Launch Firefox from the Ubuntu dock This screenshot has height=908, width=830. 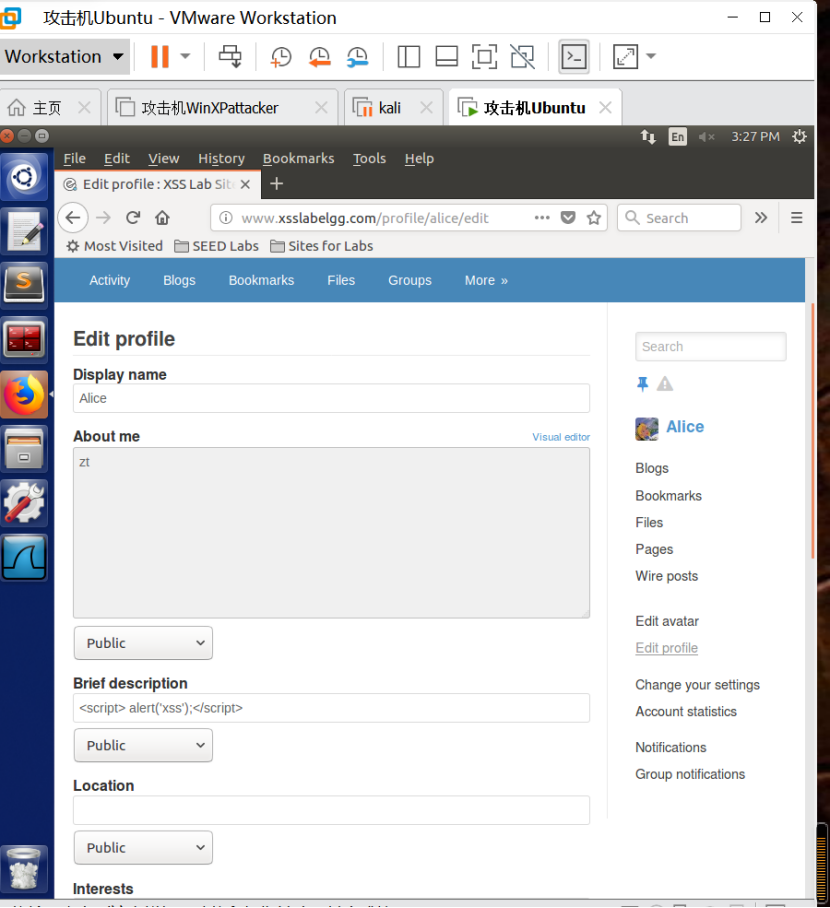(24, 395)
